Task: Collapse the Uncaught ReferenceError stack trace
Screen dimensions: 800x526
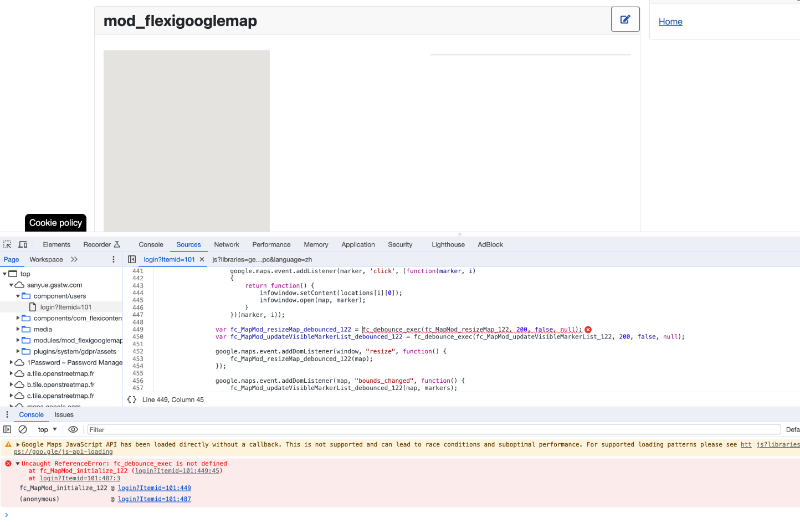Action: pyautogui.click(x=18, y=463)
